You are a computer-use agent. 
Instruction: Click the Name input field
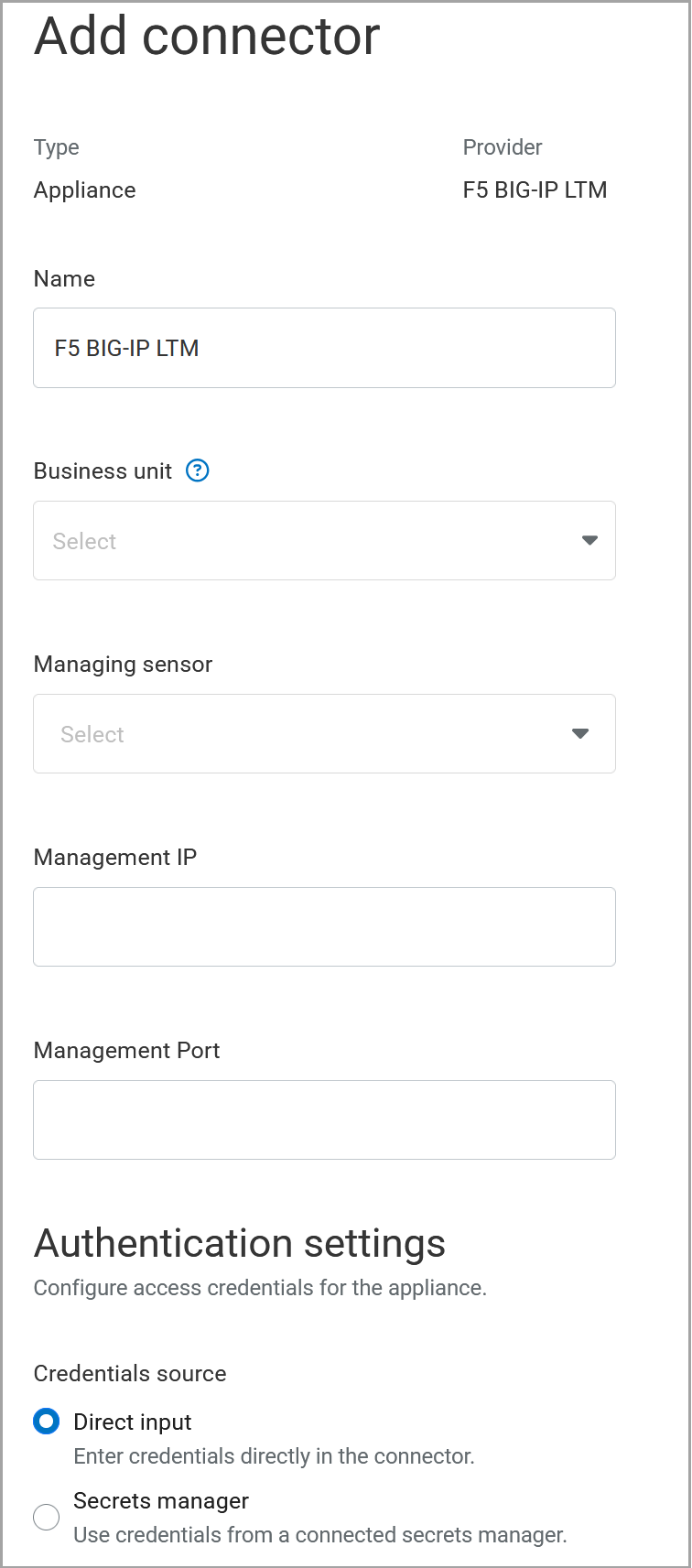pos(324,348)
